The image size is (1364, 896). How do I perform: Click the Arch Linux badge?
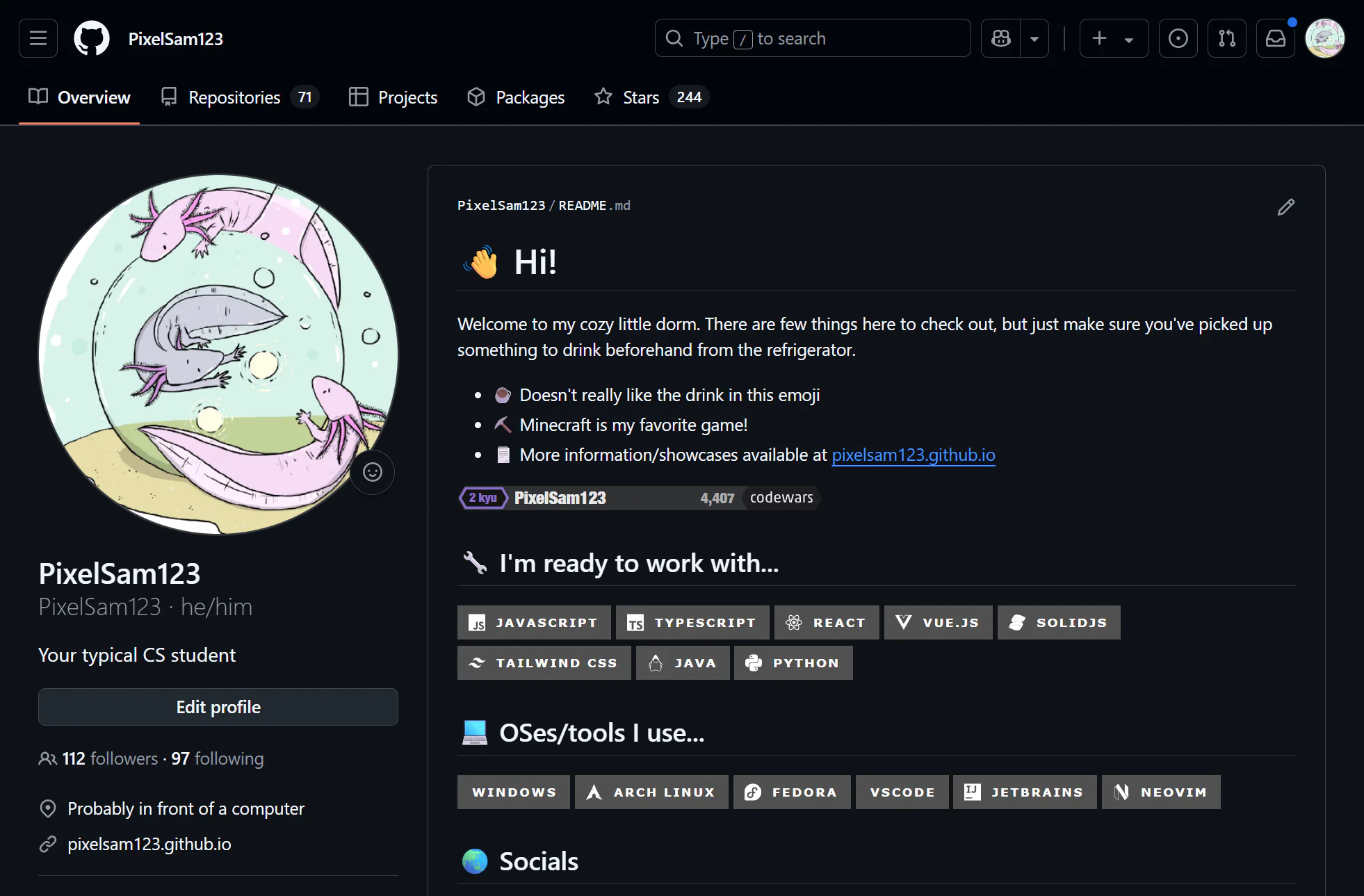(651, 792)
